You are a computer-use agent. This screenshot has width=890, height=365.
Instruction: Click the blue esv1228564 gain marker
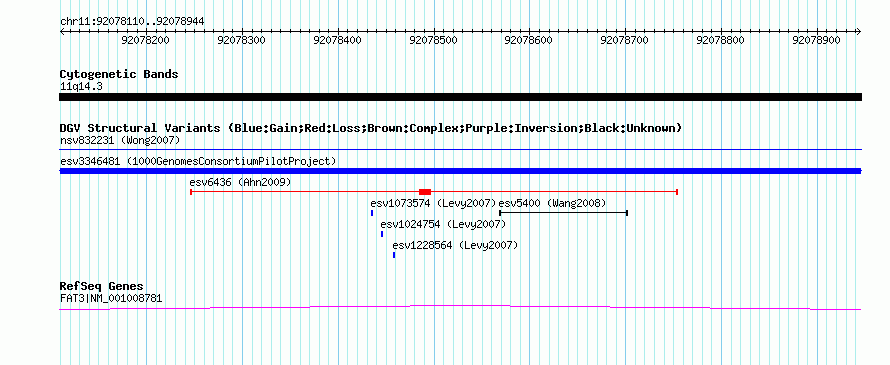(x=394, y=255)
